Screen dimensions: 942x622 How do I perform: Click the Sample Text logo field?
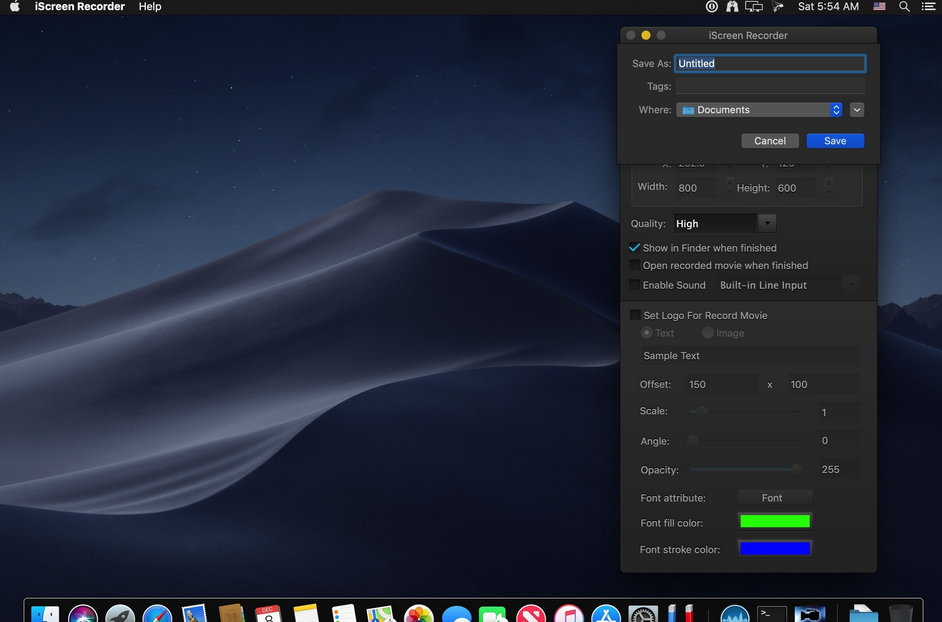[x=749, y=356]
